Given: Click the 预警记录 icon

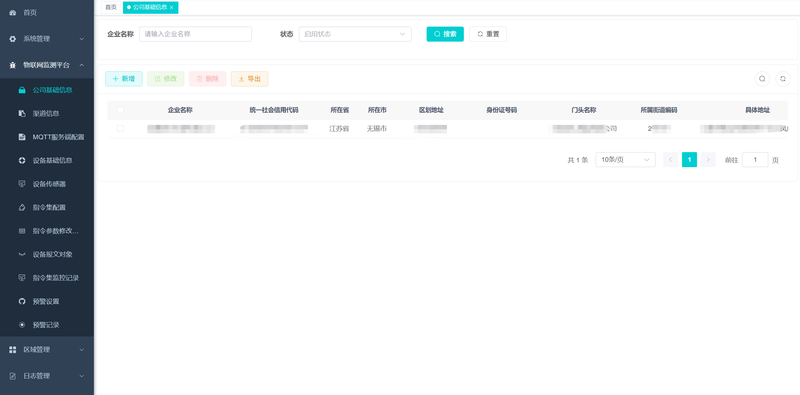Looking at the screenshot, I should pyautogui.click(x=22, y=325).
